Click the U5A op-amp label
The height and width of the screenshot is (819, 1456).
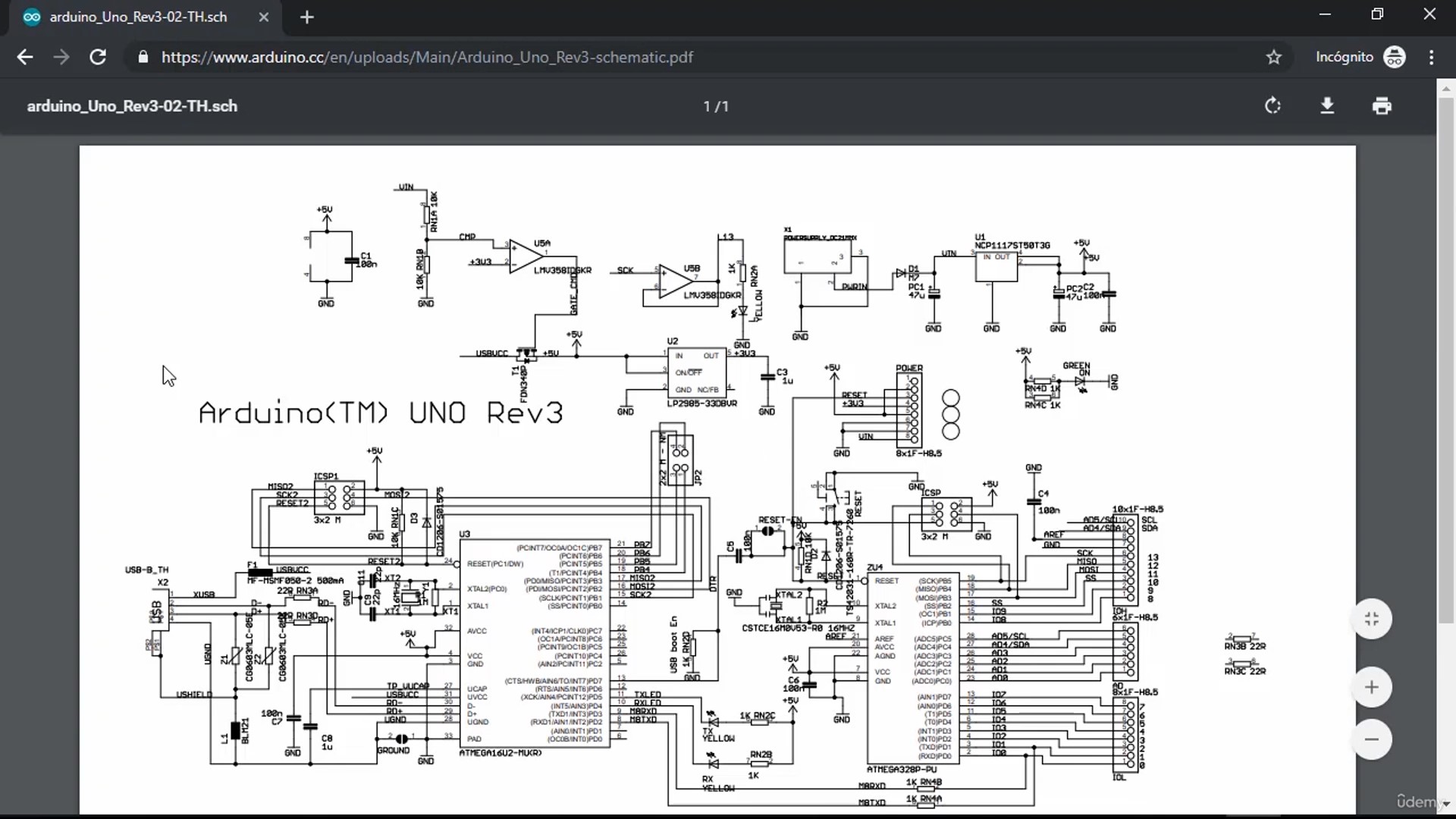click(x=541, y=243)
